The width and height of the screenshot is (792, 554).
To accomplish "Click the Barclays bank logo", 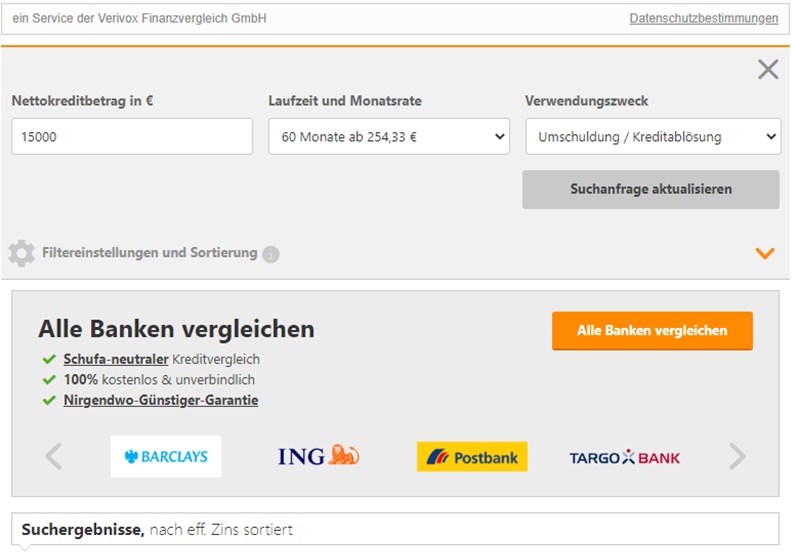I will tap(166, 457).
